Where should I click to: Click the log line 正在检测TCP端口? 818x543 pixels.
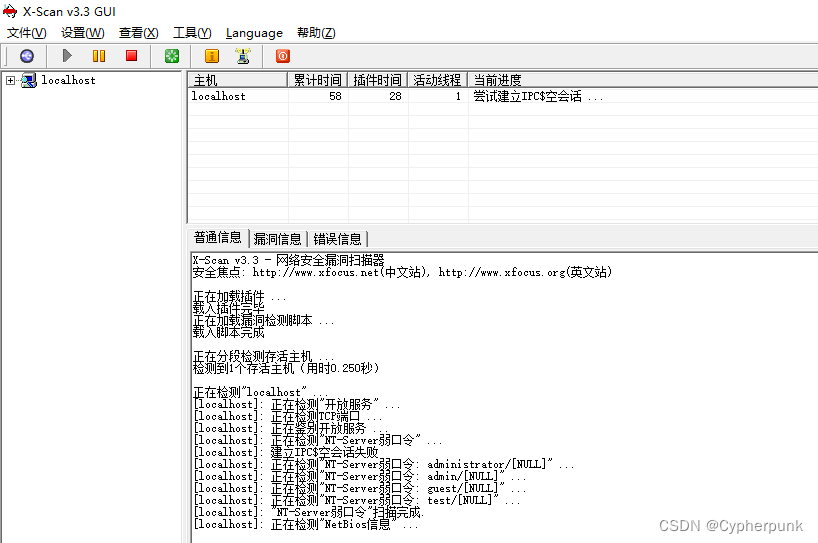[287, 416]
